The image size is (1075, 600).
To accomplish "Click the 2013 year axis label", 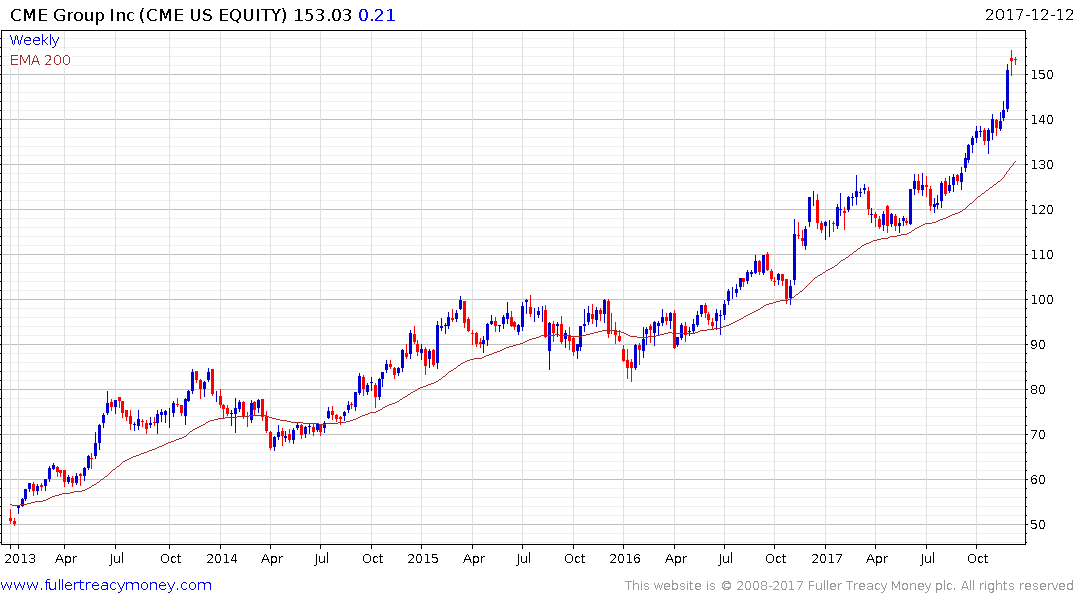I will 20,558.
